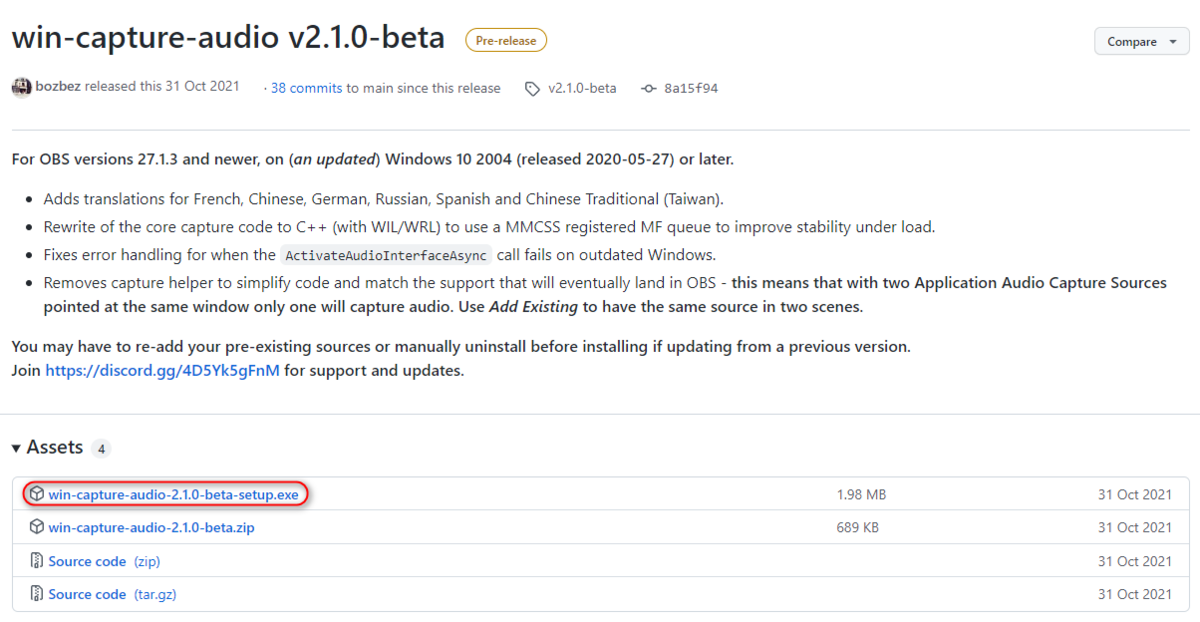Download win-capture-audio-2.1.0-beta-setup.exe
This screenshot has width=1200, height=622.
pyautogui.click(x=173, y=494)
